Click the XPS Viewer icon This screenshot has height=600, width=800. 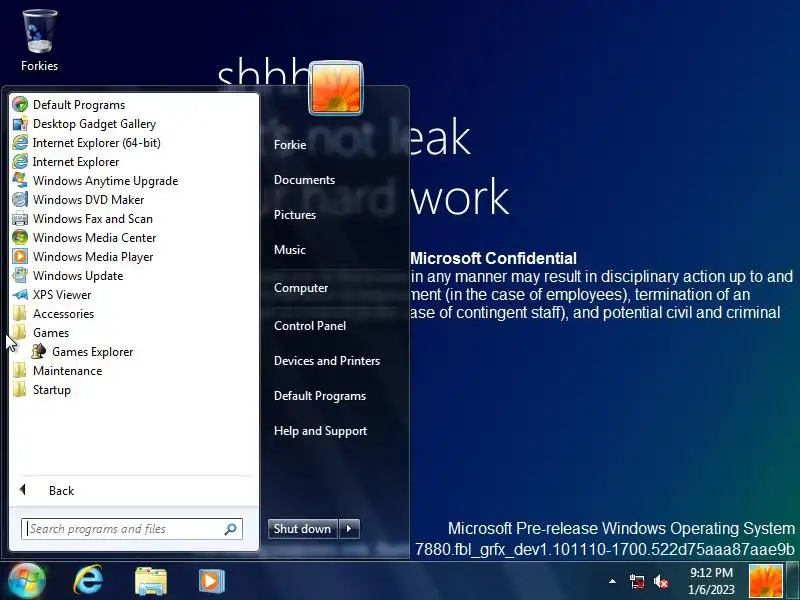coord(20,294)
